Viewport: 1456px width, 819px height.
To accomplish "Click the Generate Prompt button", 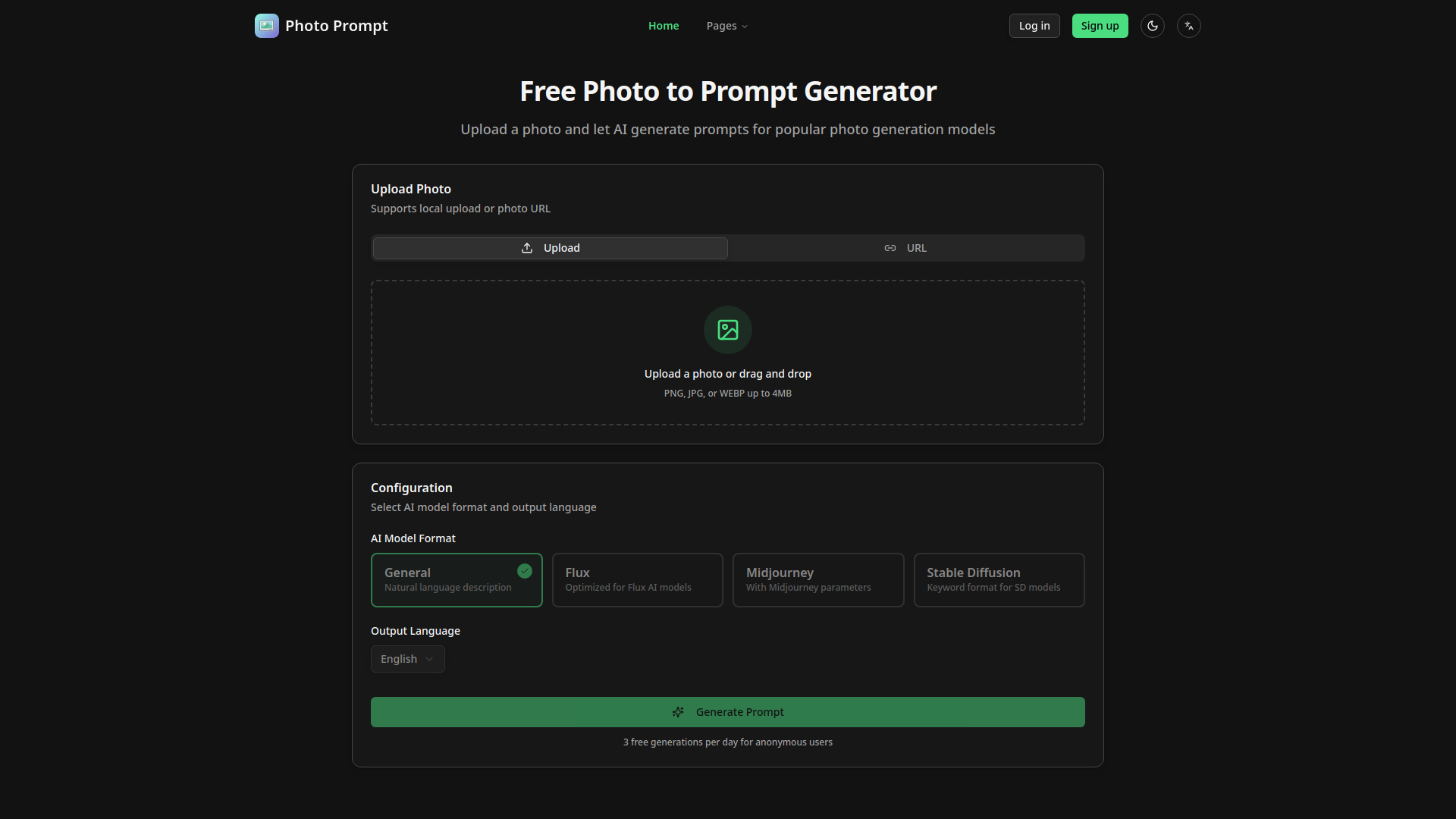I will (727, 711).
